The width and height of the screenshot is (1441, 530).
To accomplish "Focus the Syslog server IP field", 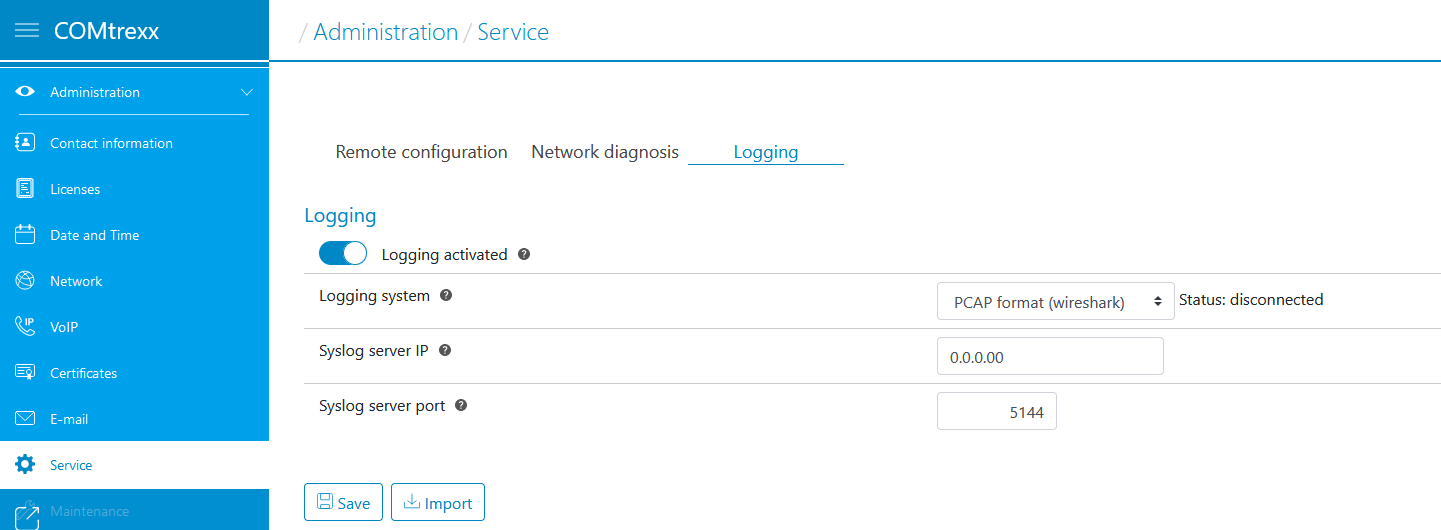I will pyautogui.click(x=1050, y=356).
